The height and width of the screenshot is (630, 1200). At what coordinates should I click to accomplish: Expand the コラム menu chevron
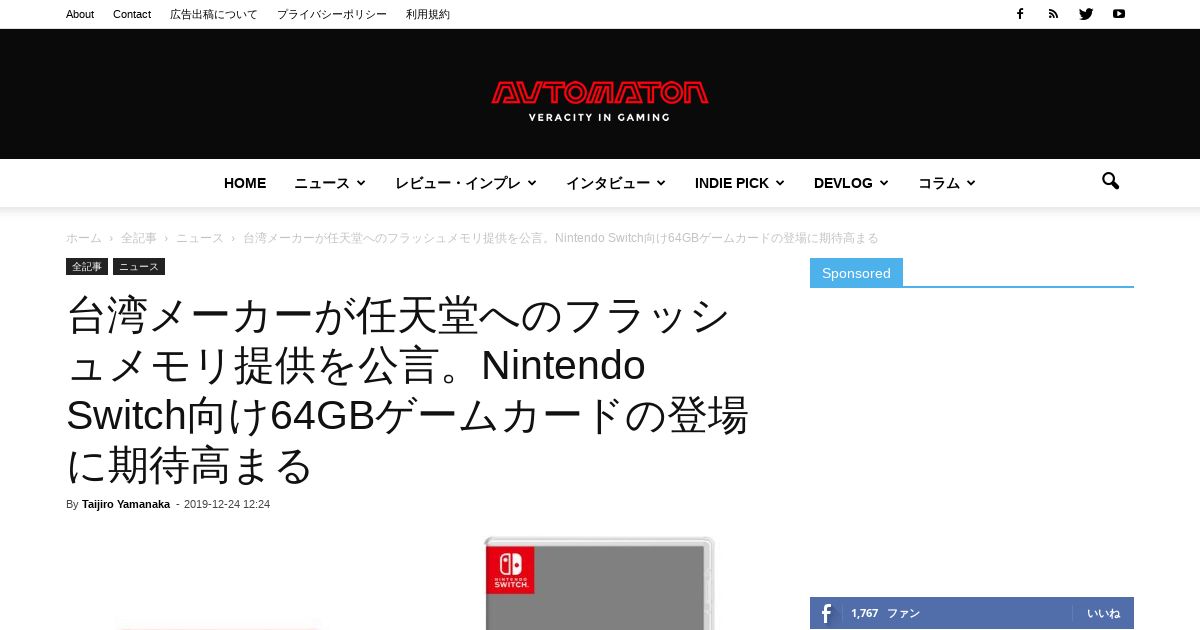click(971, 183)
